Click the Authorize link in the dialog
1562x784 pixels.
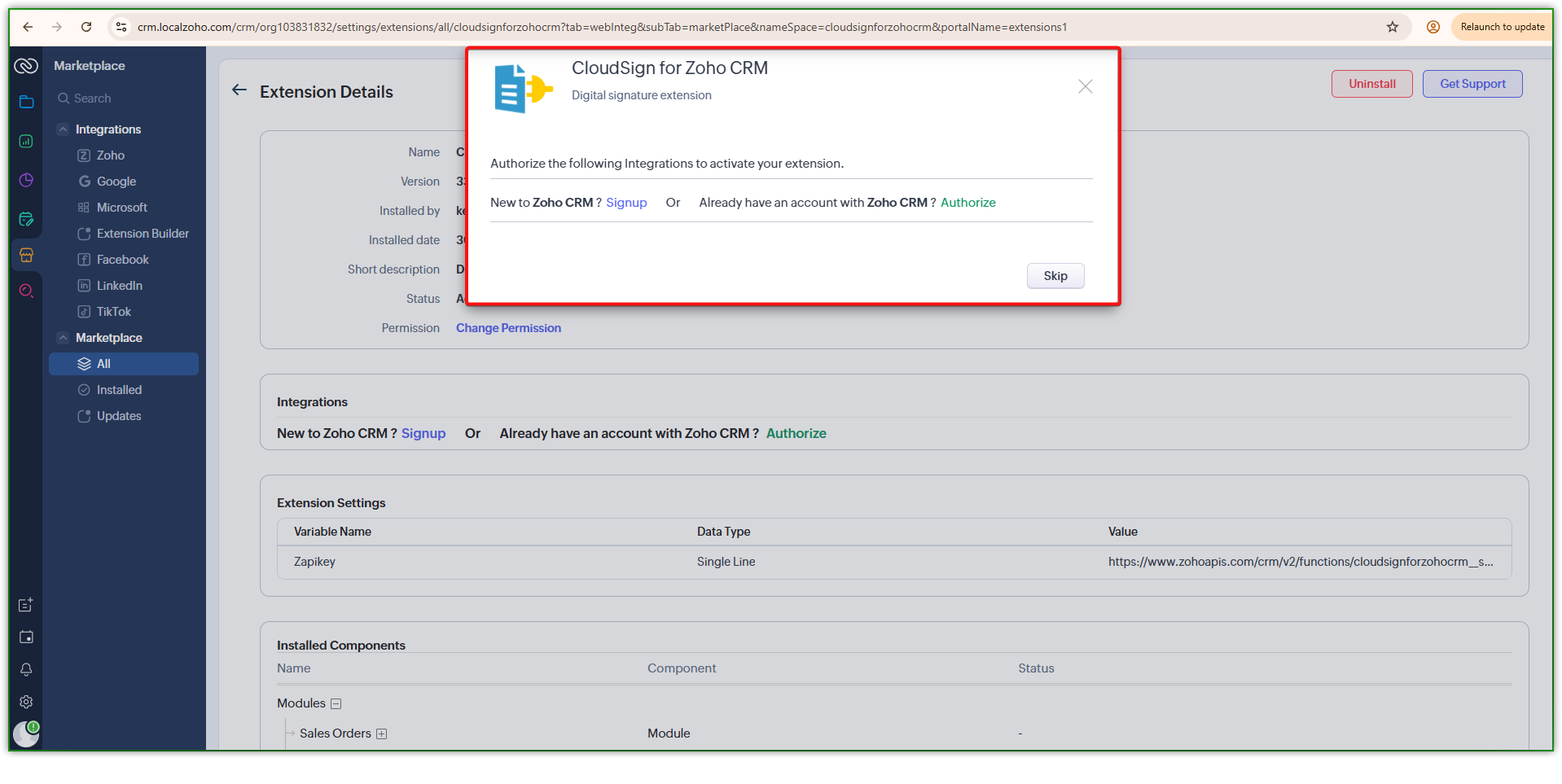(x=968, y=203)
